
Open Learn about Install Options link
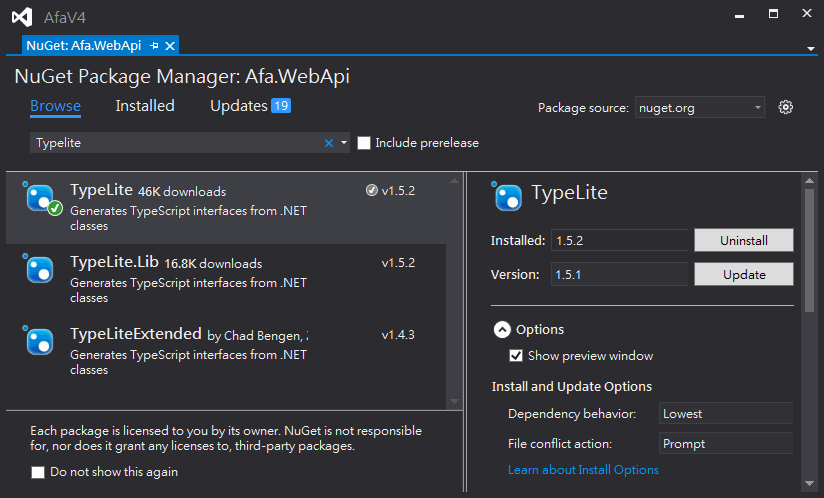[583, 470]
